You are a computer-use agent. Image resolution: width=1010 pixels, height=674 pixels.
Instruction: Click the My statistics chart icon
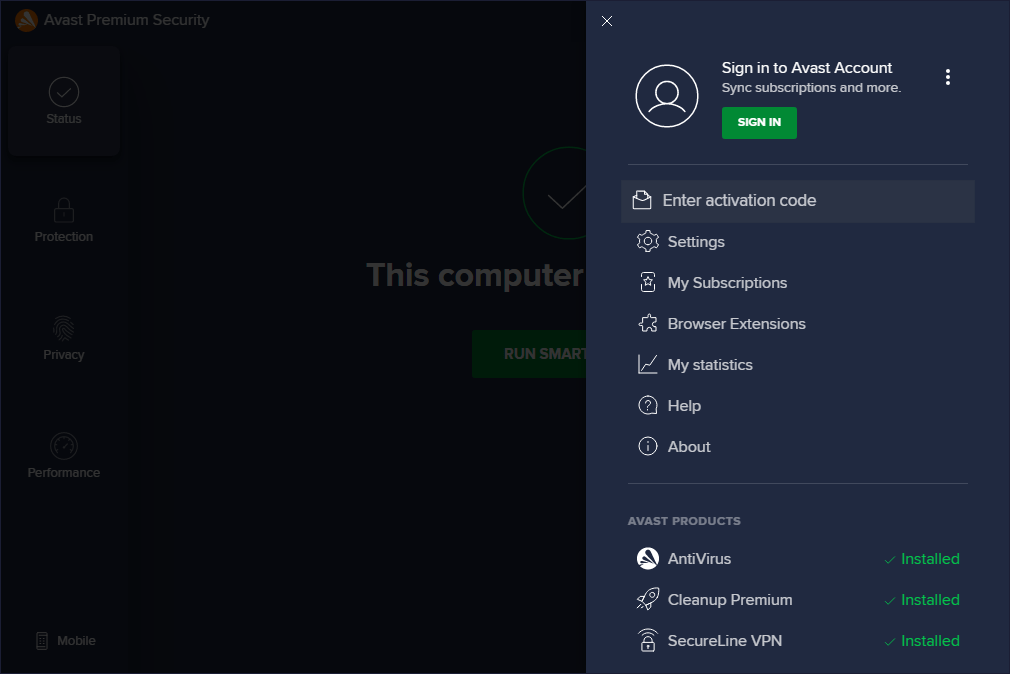tap(647, 364)
